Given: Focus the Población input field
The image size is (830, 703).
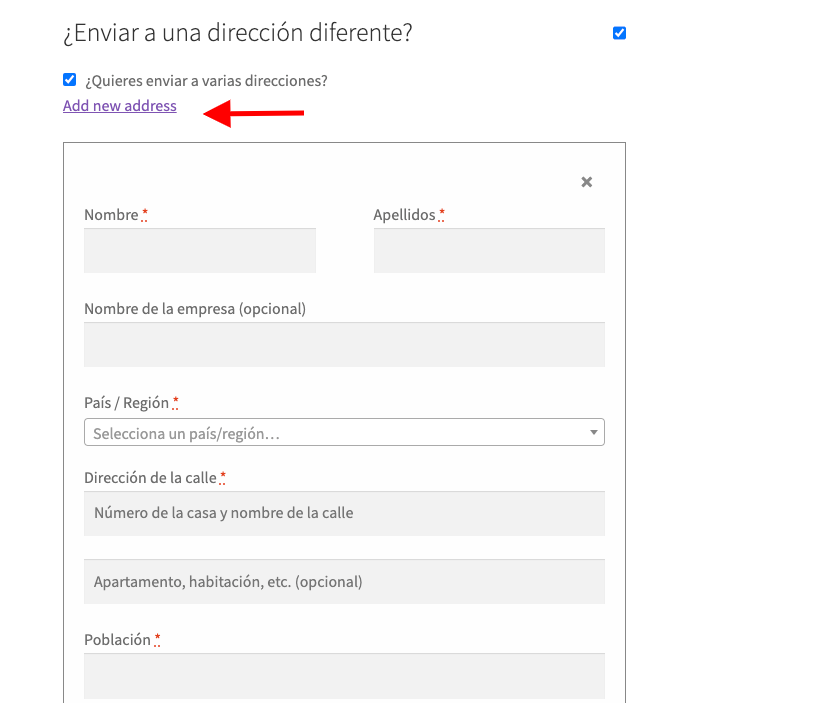Looking at the screenshot, I should click(x=344, y=676).
